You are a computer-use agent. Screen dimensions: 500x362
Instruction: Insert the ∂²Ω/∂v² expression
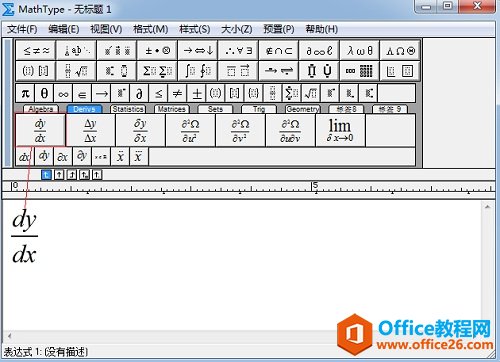(240, 130)
